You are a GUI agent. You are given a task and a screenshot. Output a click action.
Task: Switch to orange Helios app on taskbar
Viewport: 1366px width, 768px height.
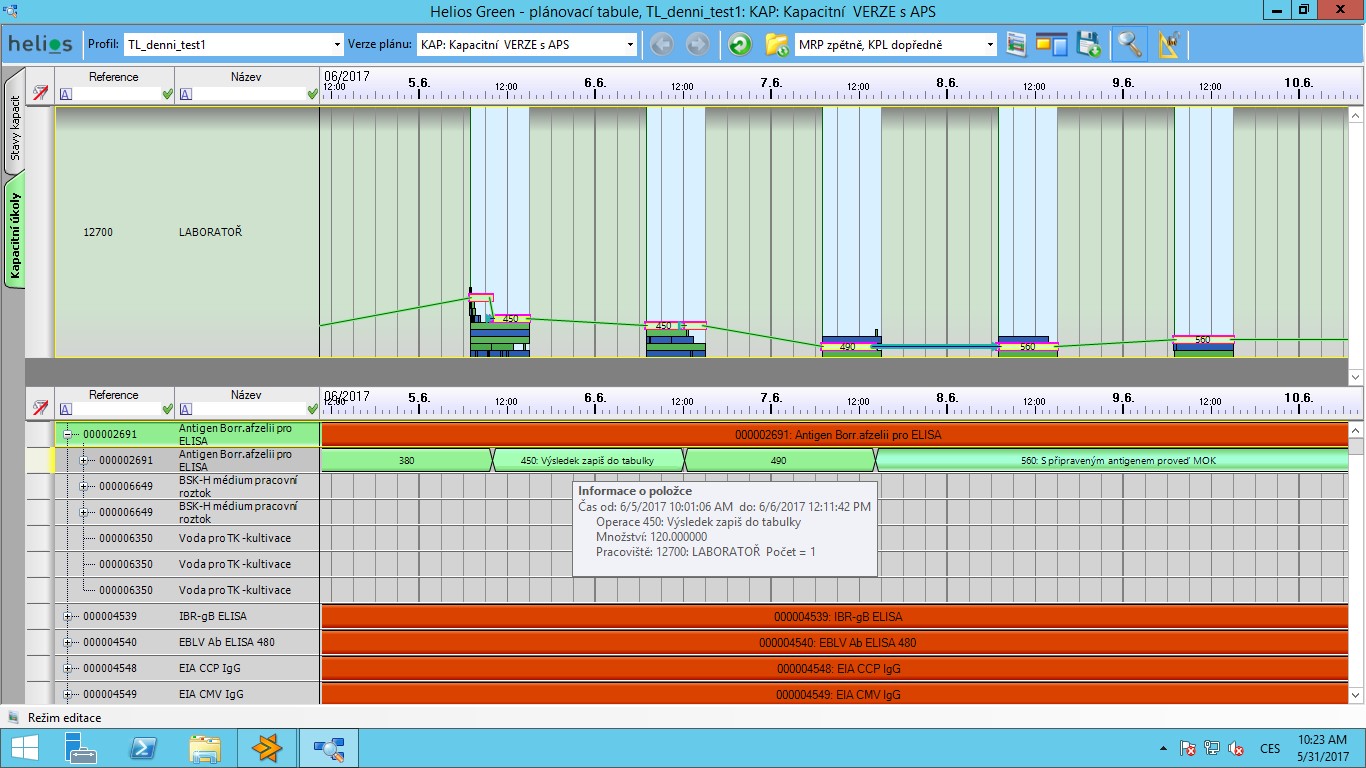(x=267, y=748)
